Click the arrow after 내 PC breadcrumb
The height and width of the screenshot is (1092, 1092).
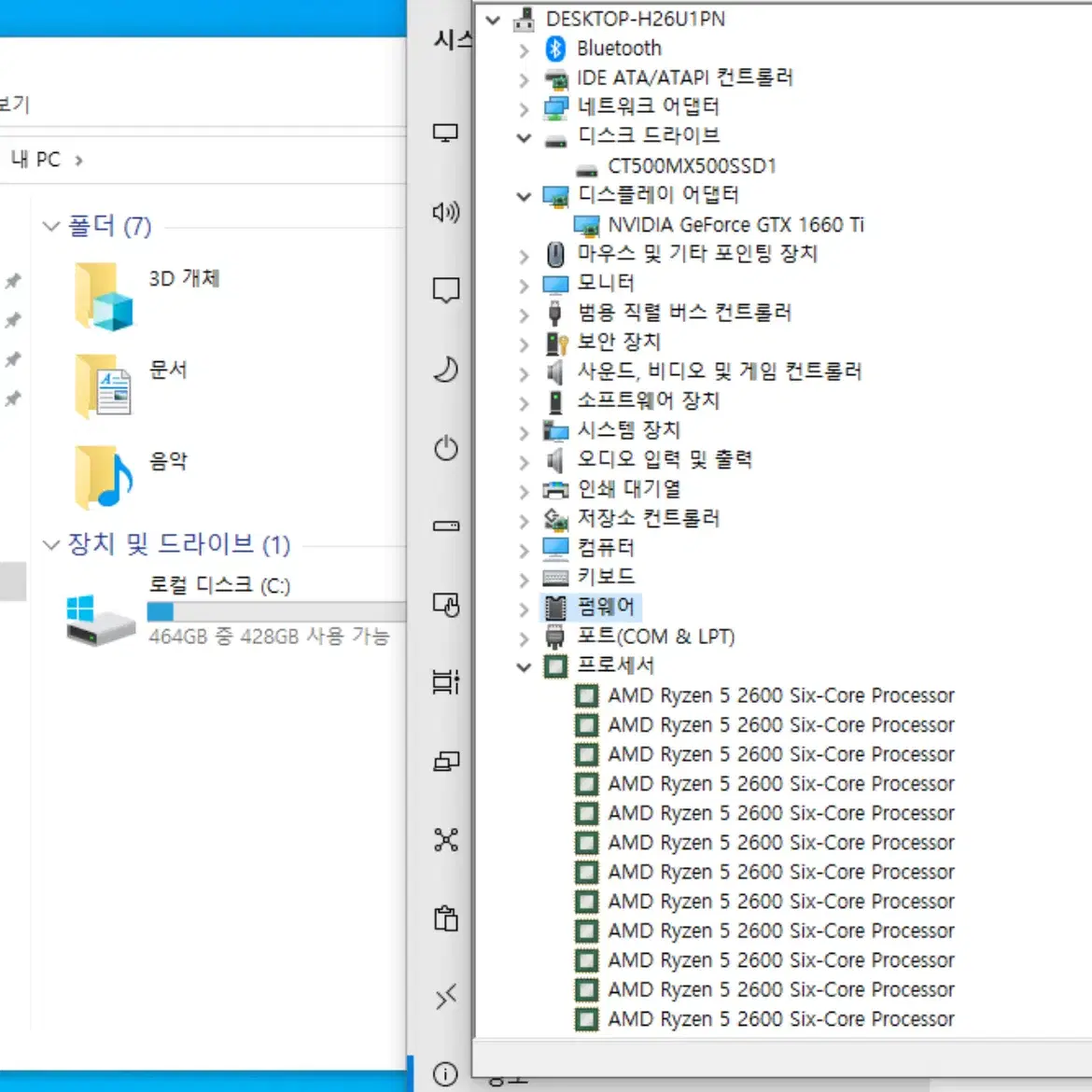point(78,161)
